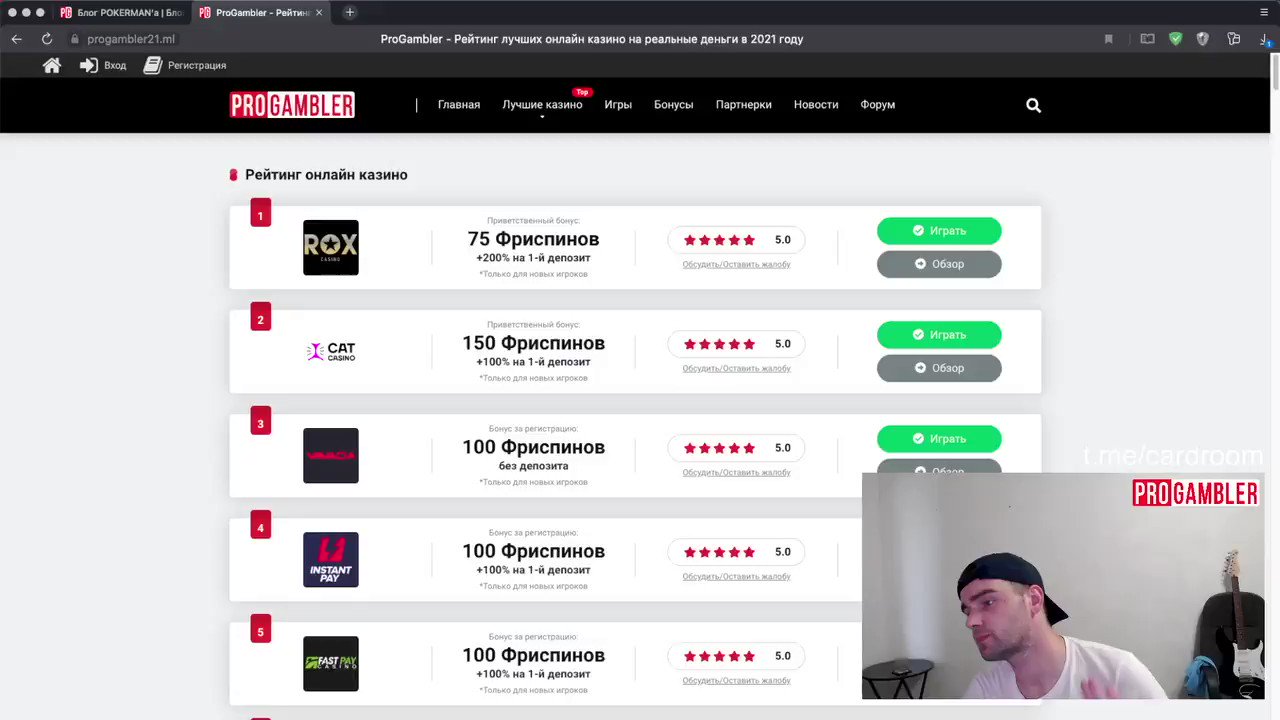Click the Вход login link text
The height and width of the screenshot is (720, 1280).
pyautogui.click(x=115, y=65)
